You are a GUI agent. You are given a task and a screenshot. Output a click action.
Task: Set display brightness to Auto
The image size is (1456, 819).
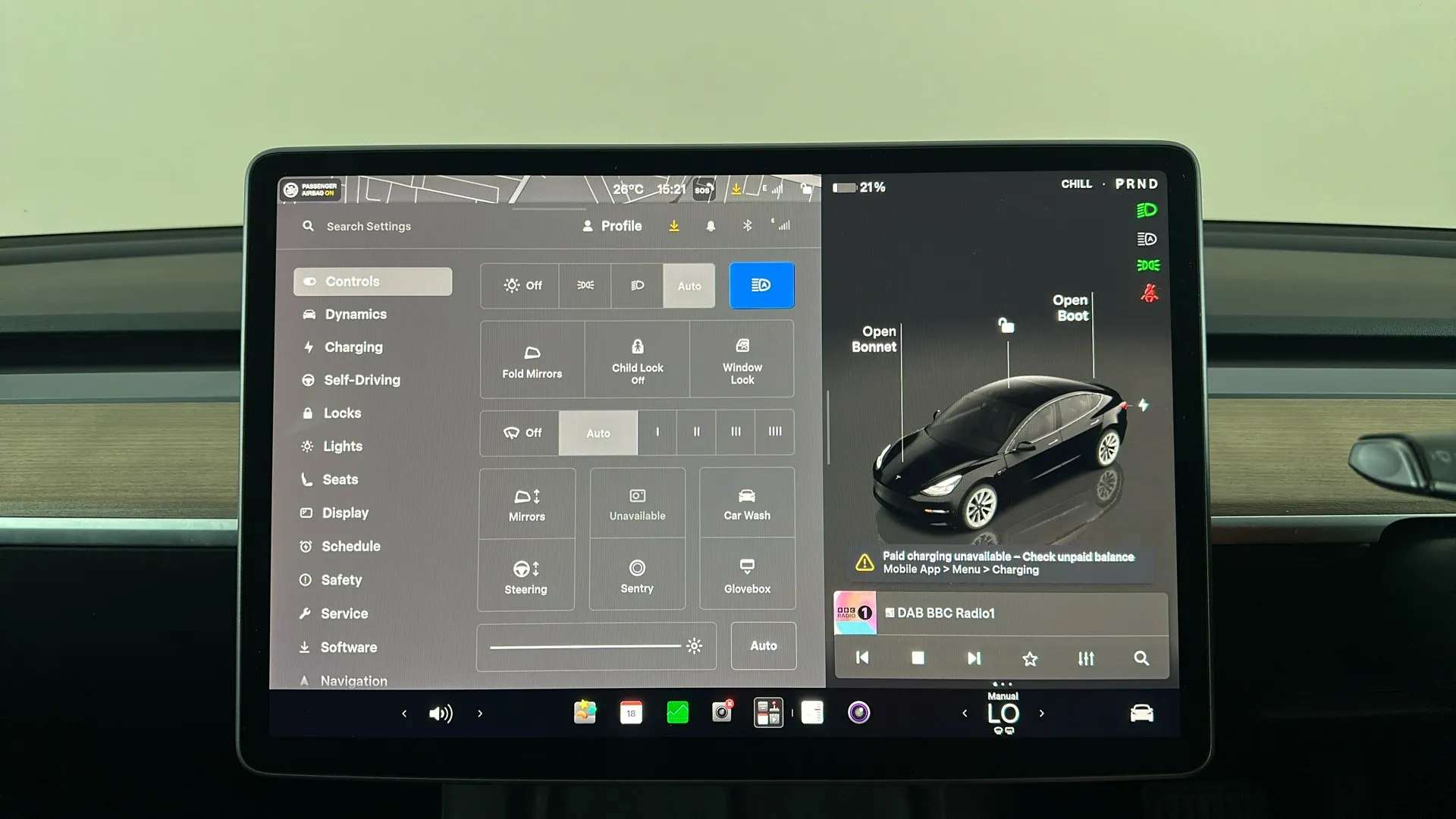764,646
